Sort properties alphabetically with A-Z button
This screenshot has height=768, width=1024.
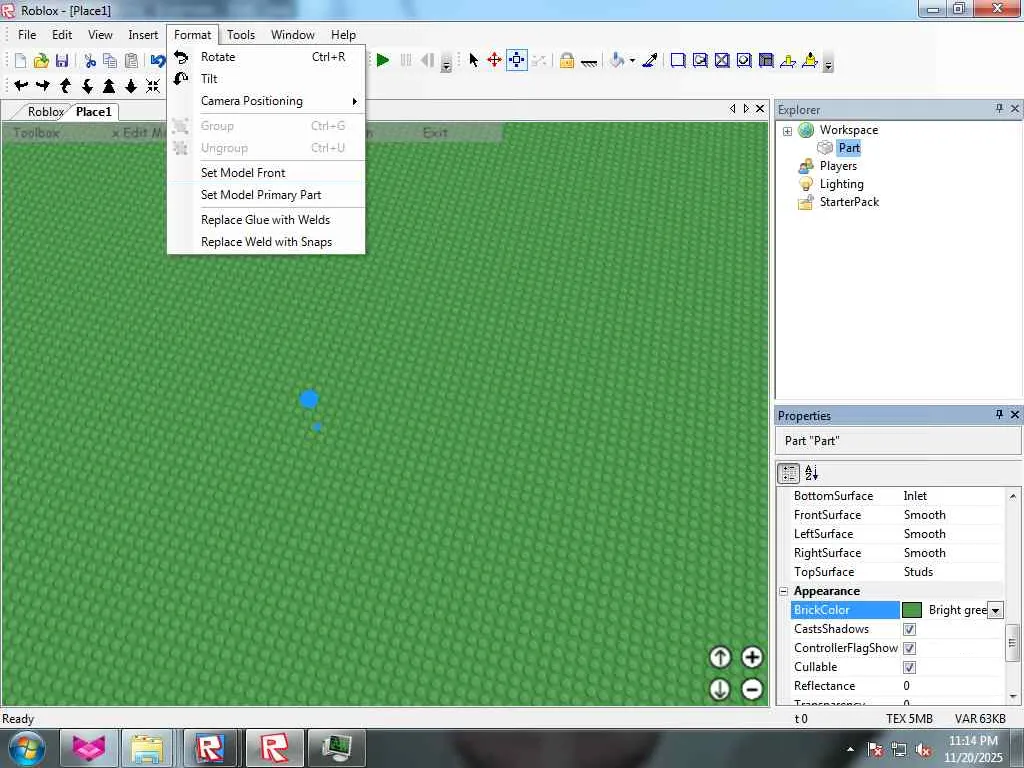812,473
